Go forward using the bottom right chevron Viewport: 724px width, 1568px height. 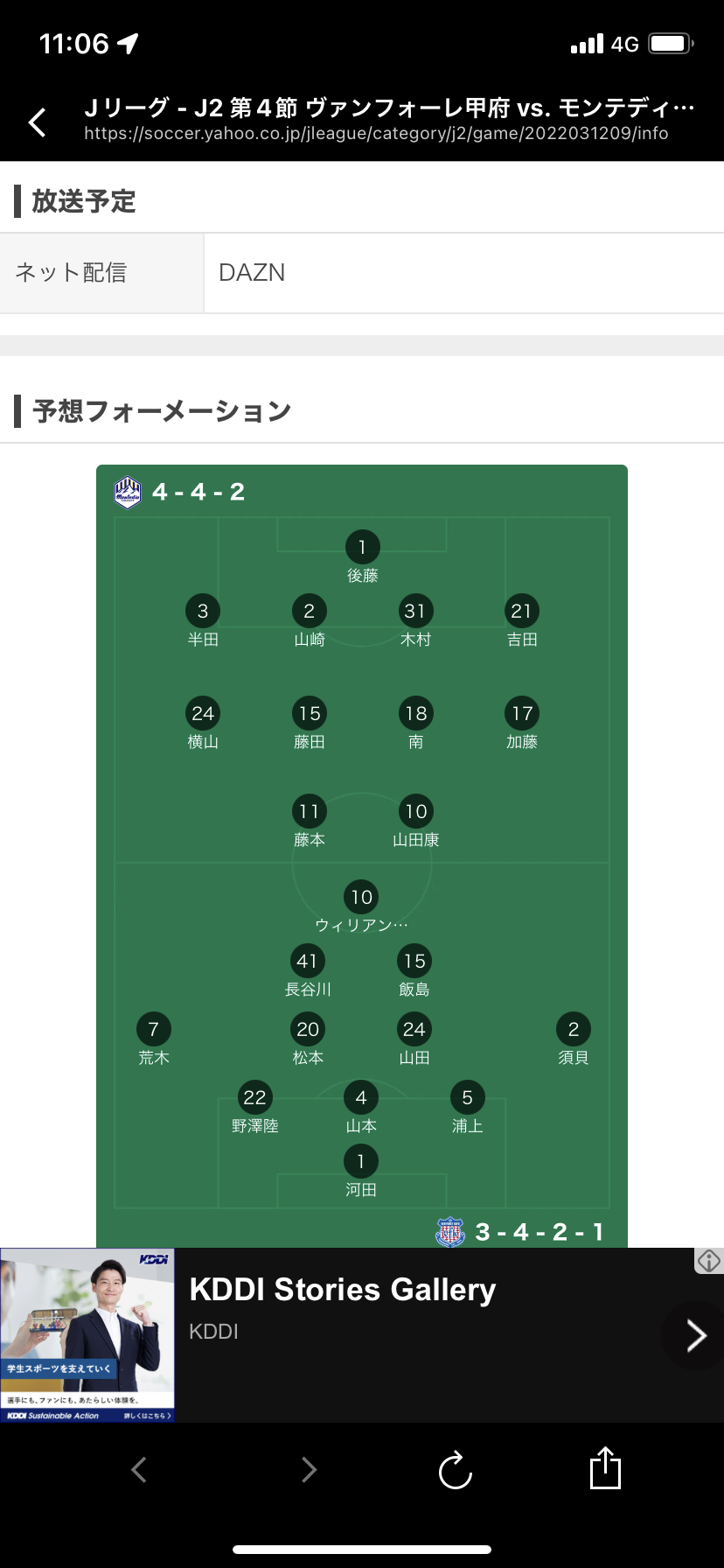308,1469
